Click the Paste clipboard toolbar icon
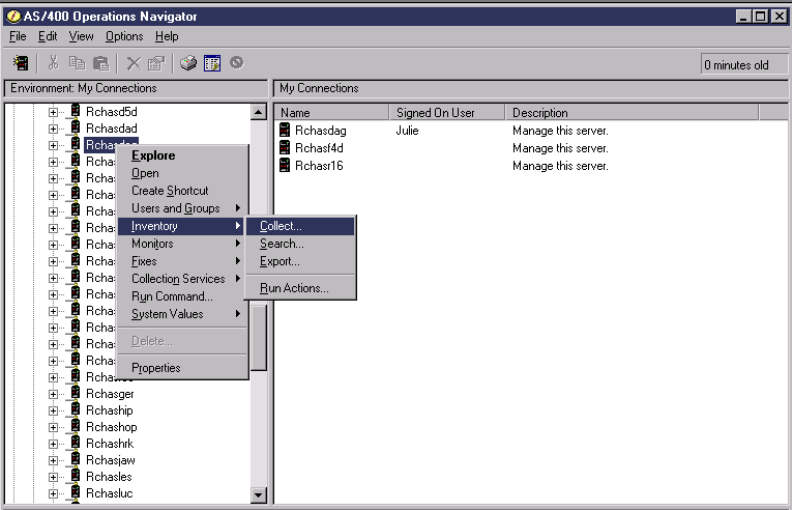Viewport: 792px width, 510px height. point(101,63)
